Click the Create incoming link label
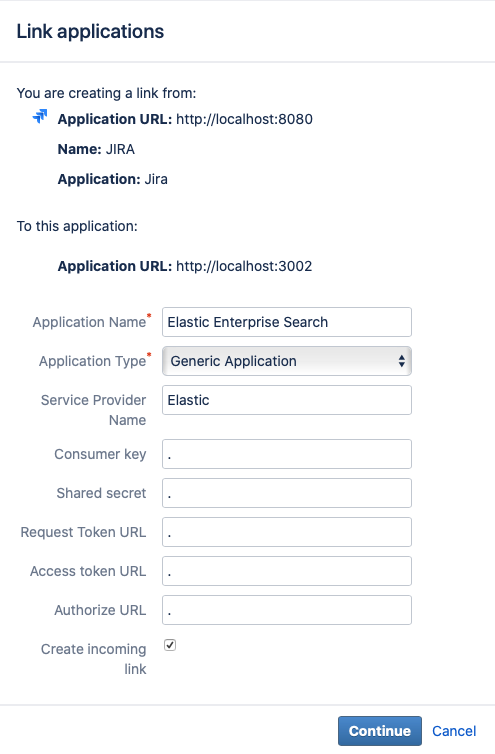The width and height of the screenshot is (495, 754). 93,659
